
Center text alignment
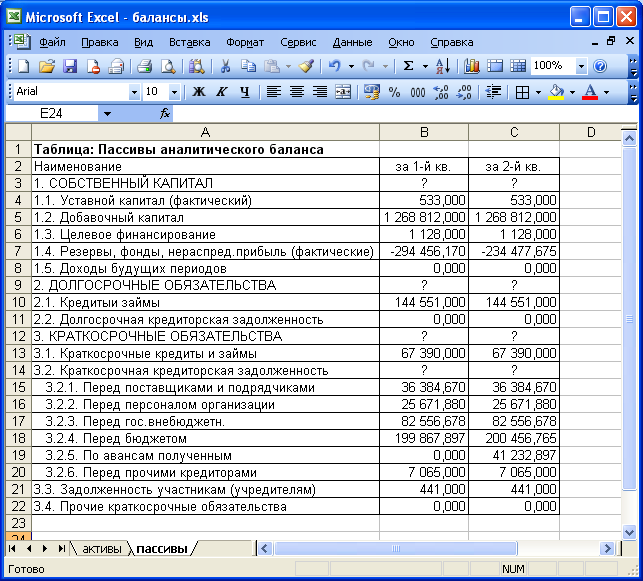tap(297, 92)
